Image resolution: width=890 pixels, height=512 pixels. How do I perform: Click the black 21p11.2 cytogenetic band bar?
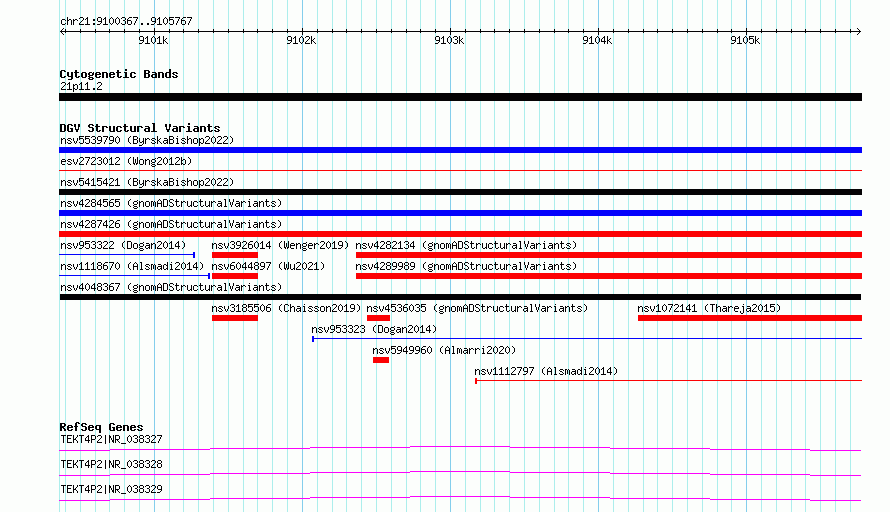pyautogui.click(x=460, y=97)
